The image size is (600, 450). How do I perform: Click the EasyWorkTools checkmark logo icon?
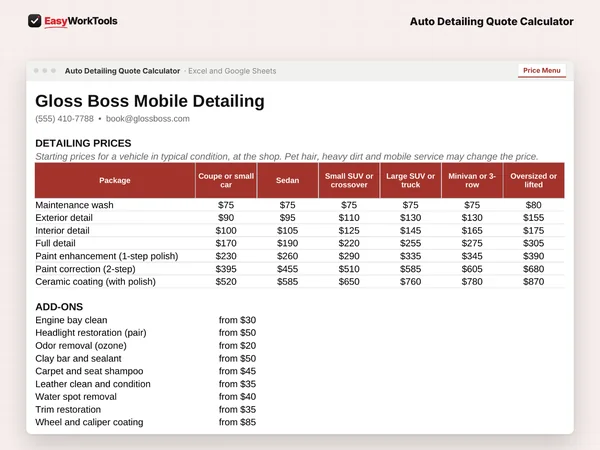point(34,21)
